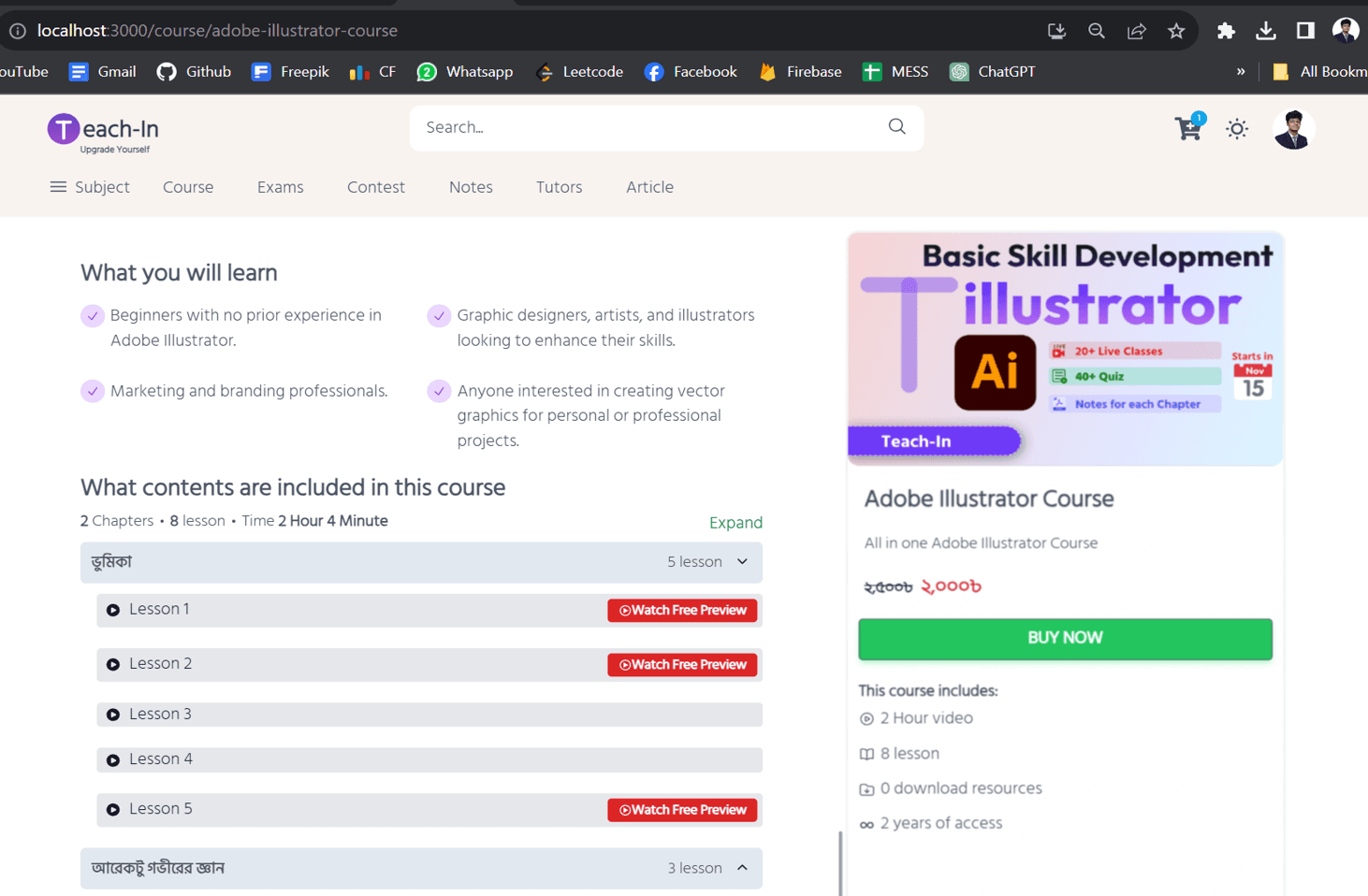Open the Leetcode bookmark
The width and height of the screenshot is (1368, 896).
579,72
